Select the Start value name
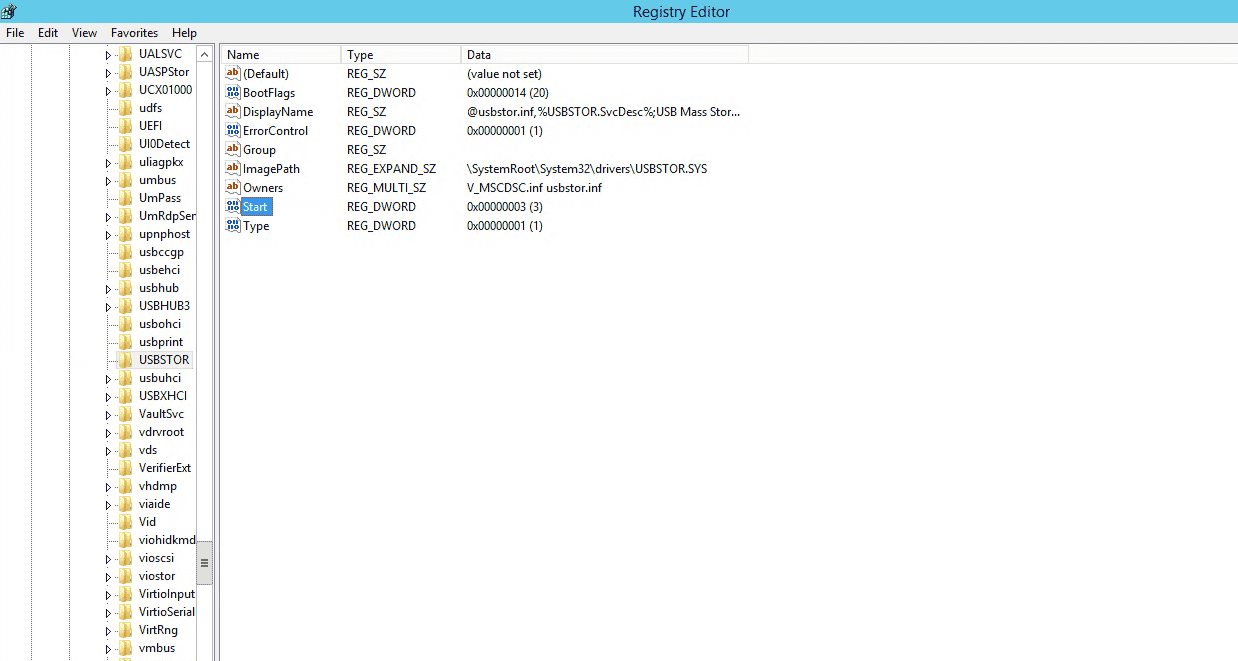This screenshot has height=661, width=1238. point(255,207)
